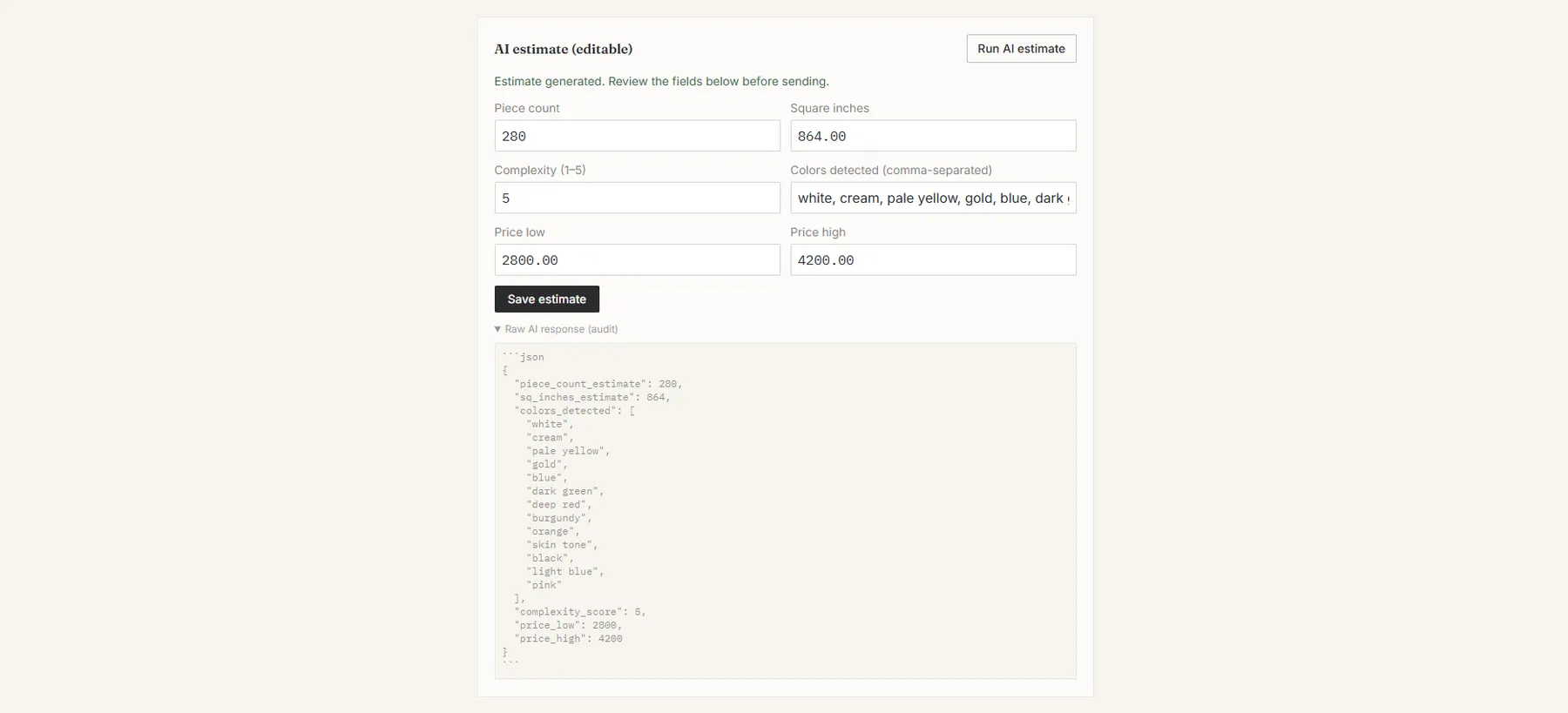
Task: Click the "skin tone" entry in raw response
Action: pyautogui.click(x=562, y=545)
